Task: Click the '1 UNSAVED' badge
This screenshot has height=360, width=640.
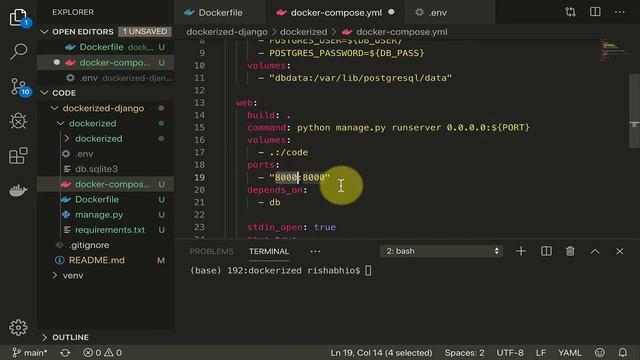Action: click(x=145, y=31)
